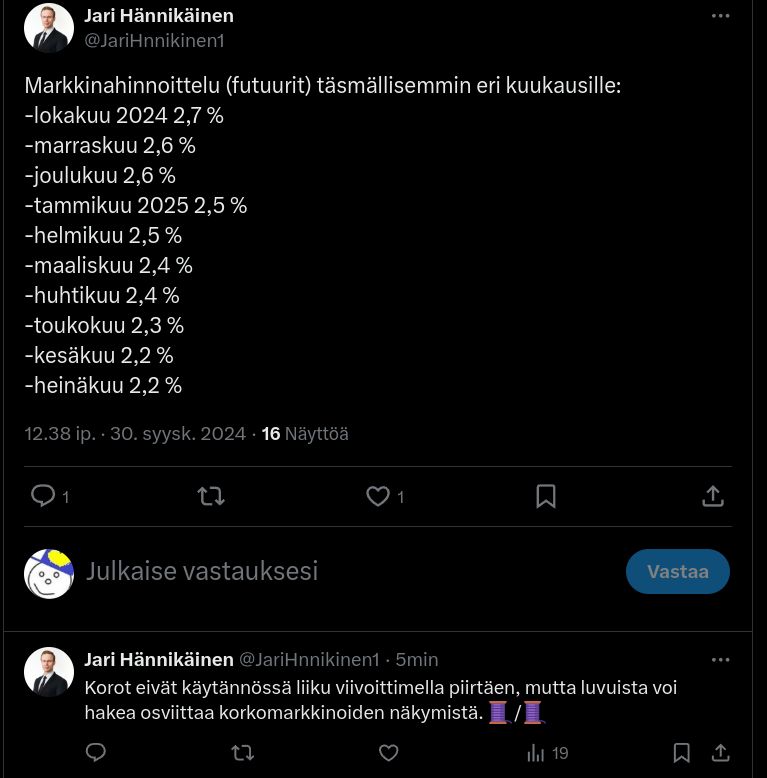Screen dimensions: 767x778
Task: Click the @JariHnnikinen1 handle under main author name
Action: (x=154, y=41)
